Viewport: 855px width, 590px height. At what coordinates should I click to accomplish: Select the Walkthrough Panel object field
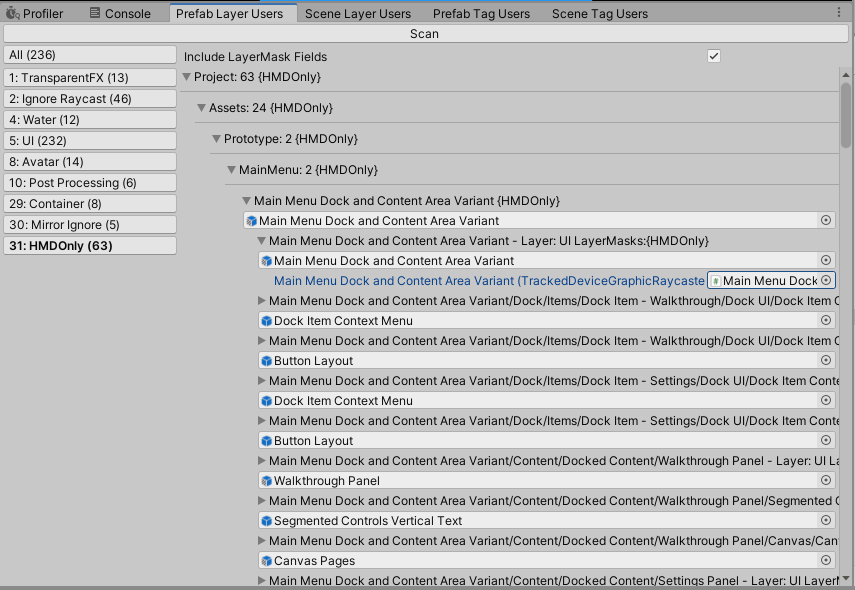pos(547,480)
